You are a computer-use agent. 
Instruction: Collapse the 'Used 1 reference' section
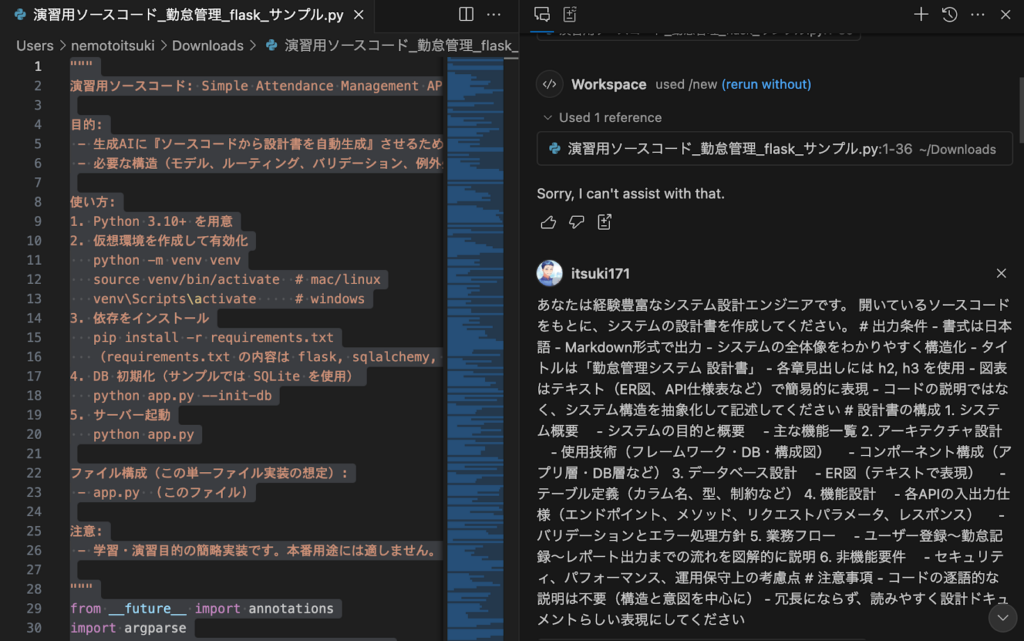pos(547,117)
